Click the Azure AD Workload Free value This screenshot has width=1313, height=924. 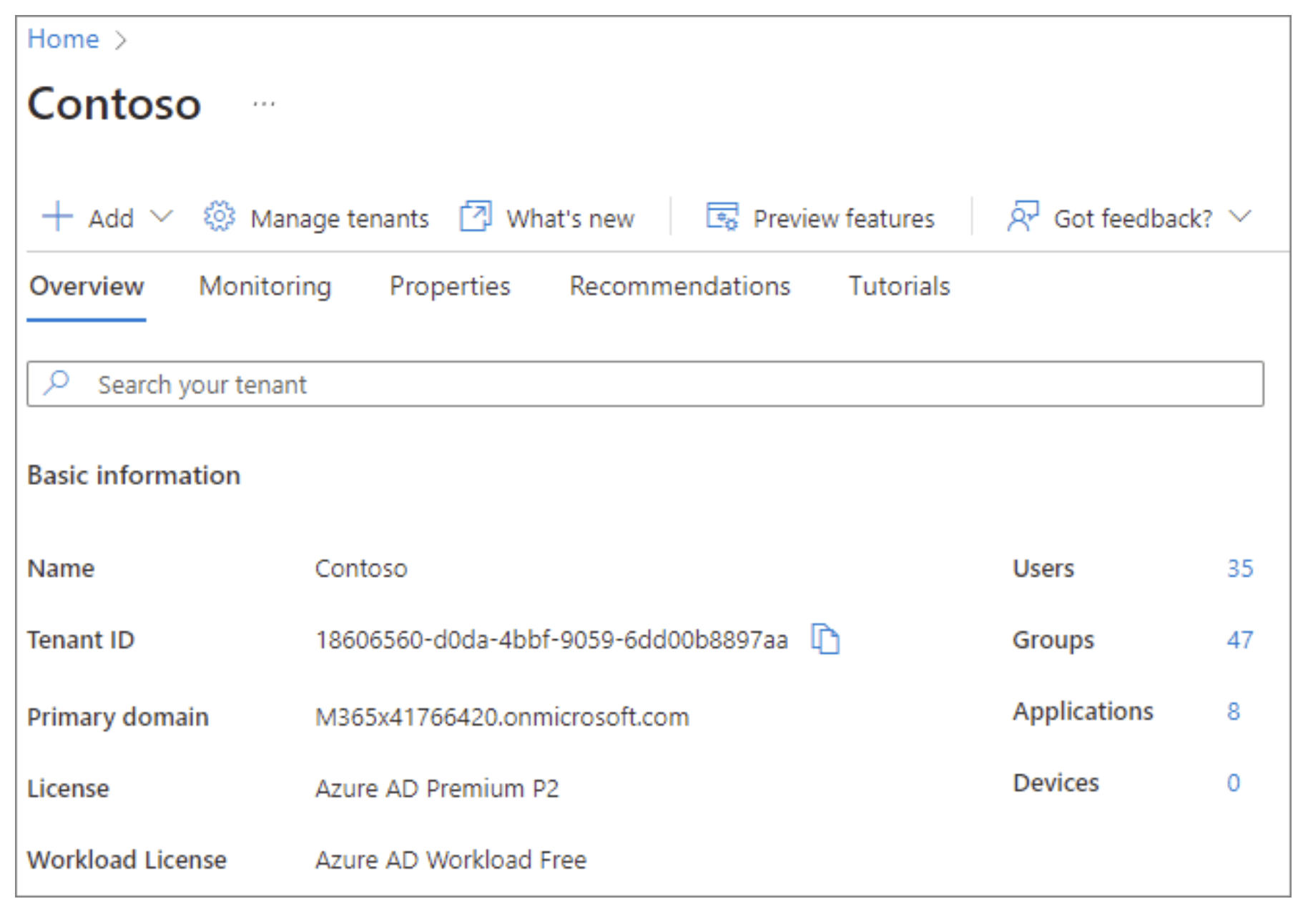pyautogui.click(x=451, y=860)
